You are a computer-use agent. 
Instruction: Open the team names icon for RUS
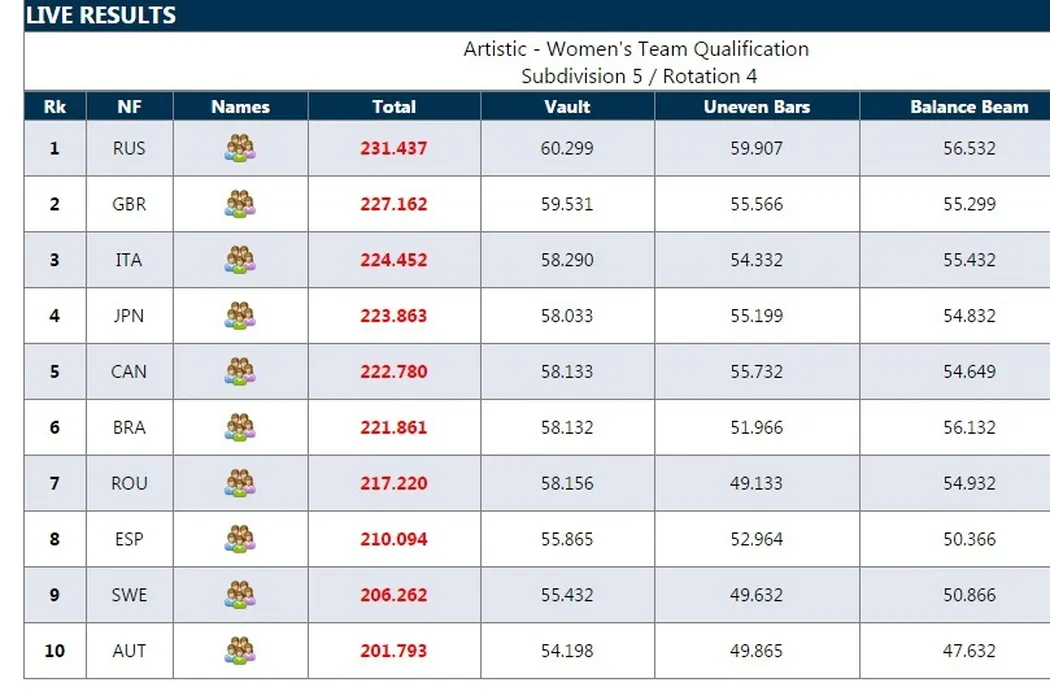click(240, 148)
